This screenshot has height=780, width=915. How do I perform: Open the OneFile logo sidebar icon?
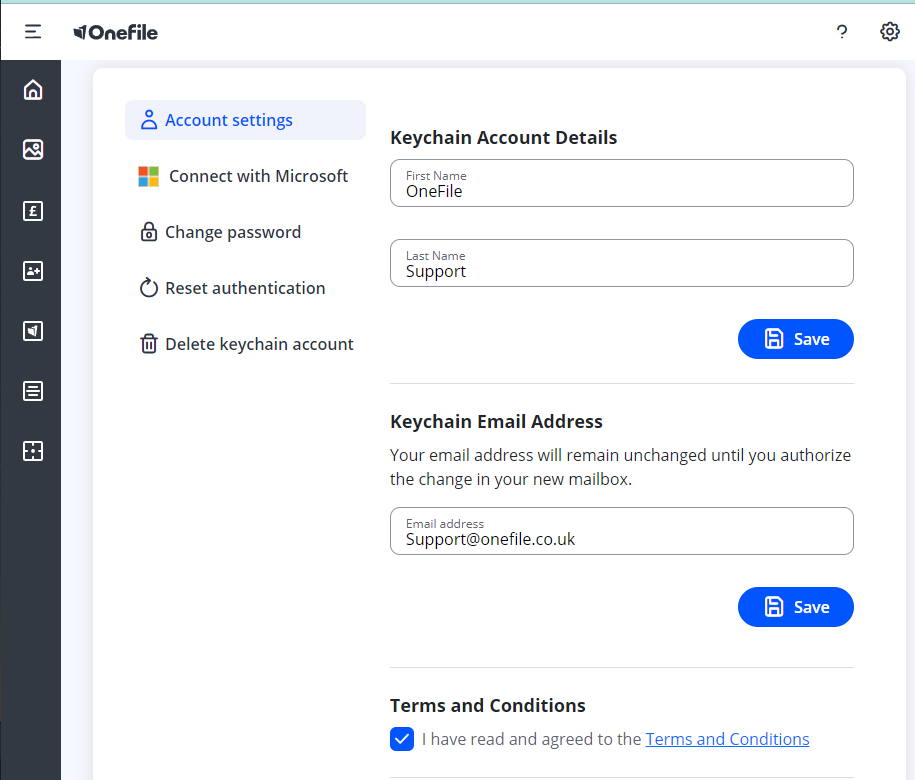33,331
